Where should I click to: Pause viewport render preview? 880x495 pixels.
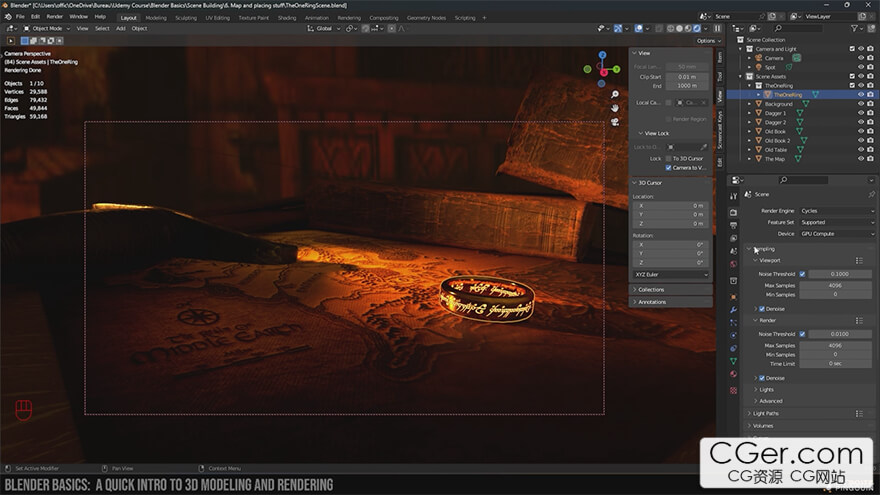pyautogui.click(x=717, y=28)
